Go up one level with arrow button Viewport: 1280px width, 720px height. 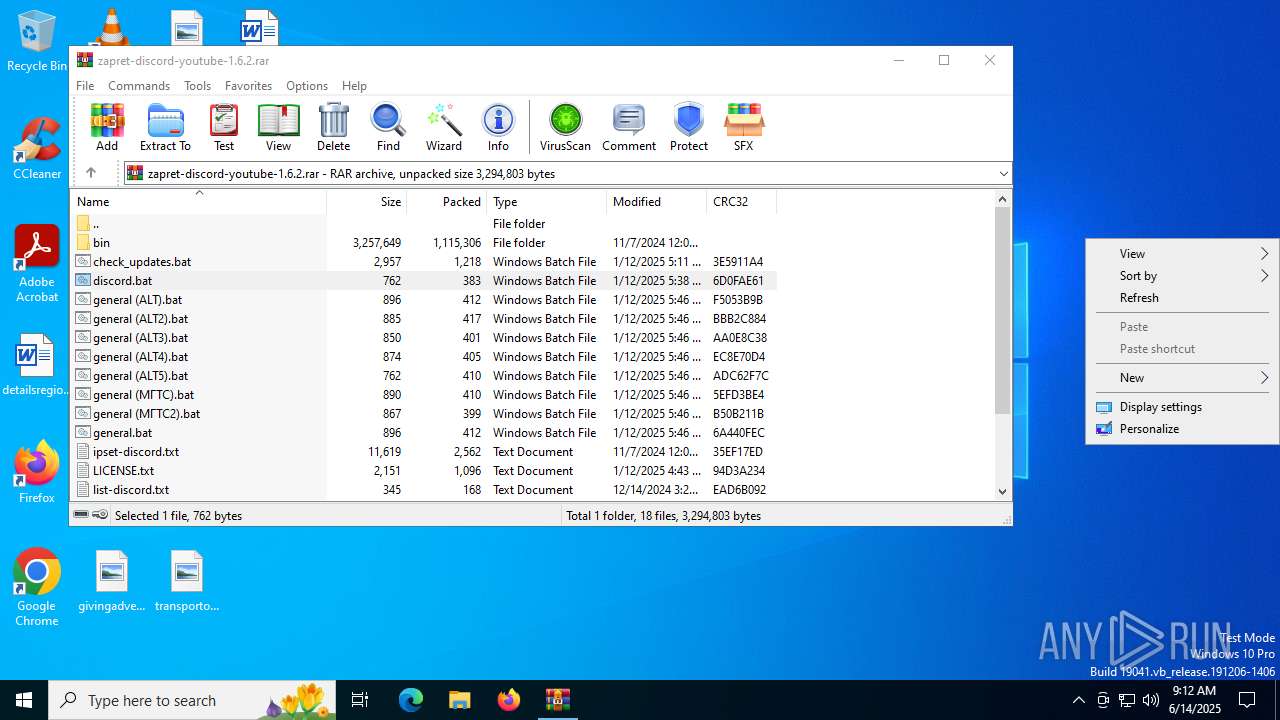click(x=91, y=173)
